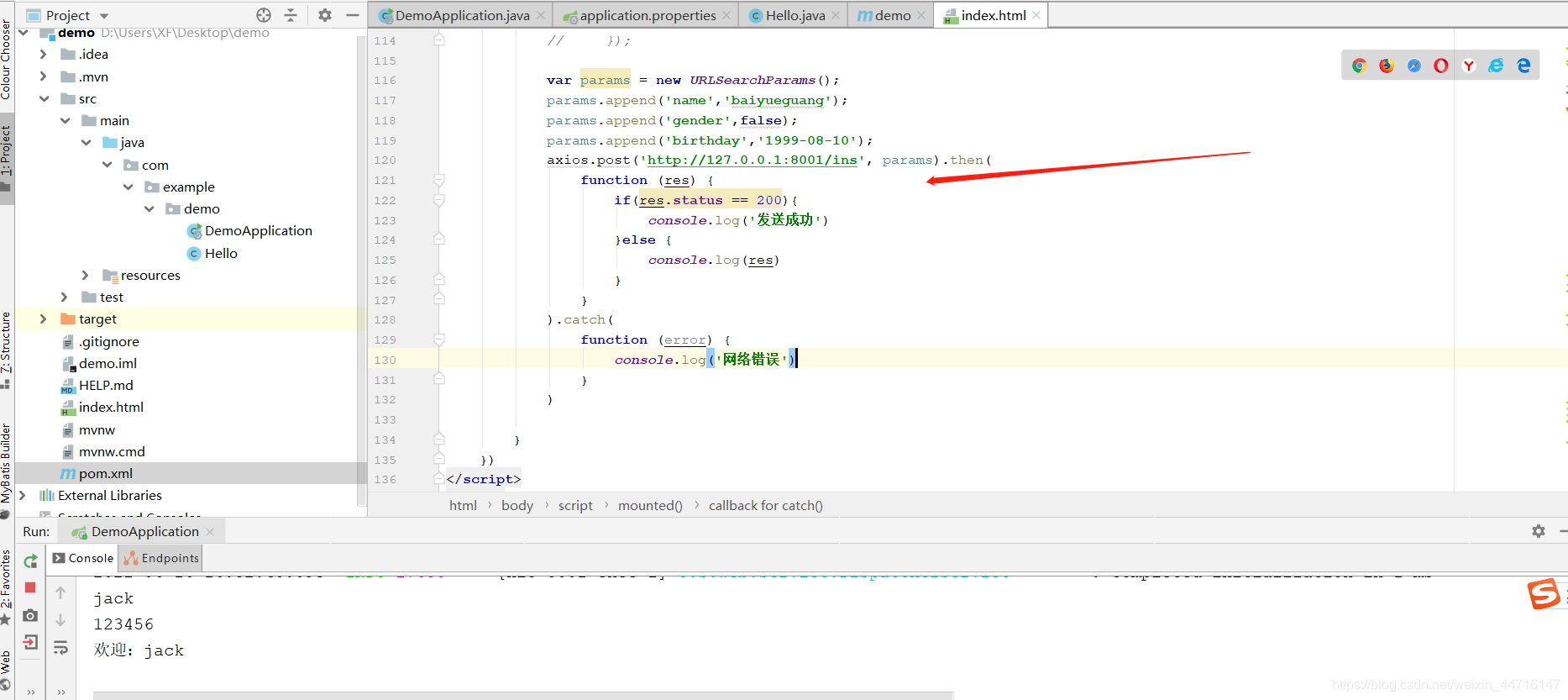The width and height of the screenshot is (1568, 700).
Task: Open in Firefox browser icon
Action: click(1387, 66)
